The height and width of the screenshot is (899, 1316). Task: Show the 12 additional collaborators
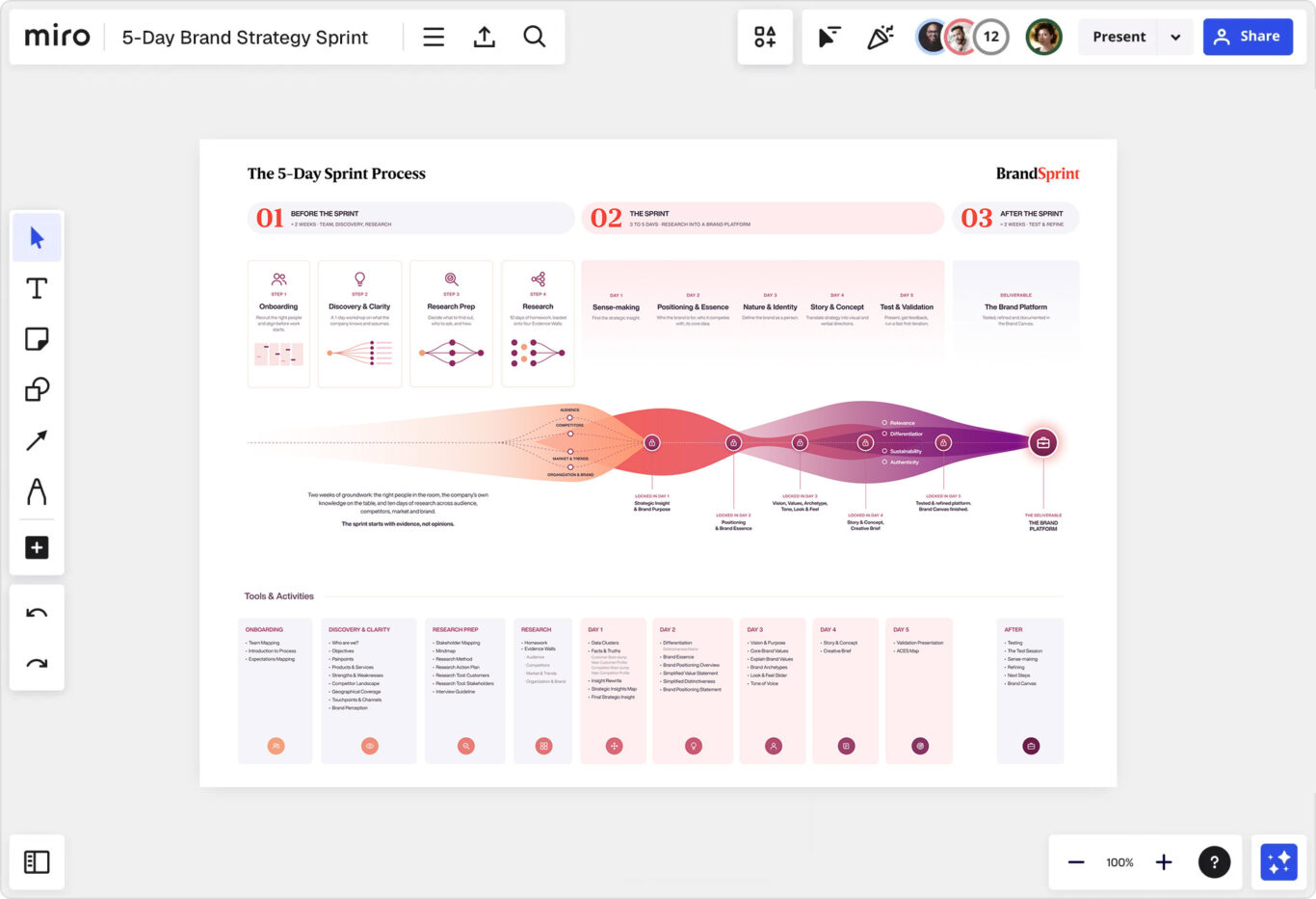[991, 37]
